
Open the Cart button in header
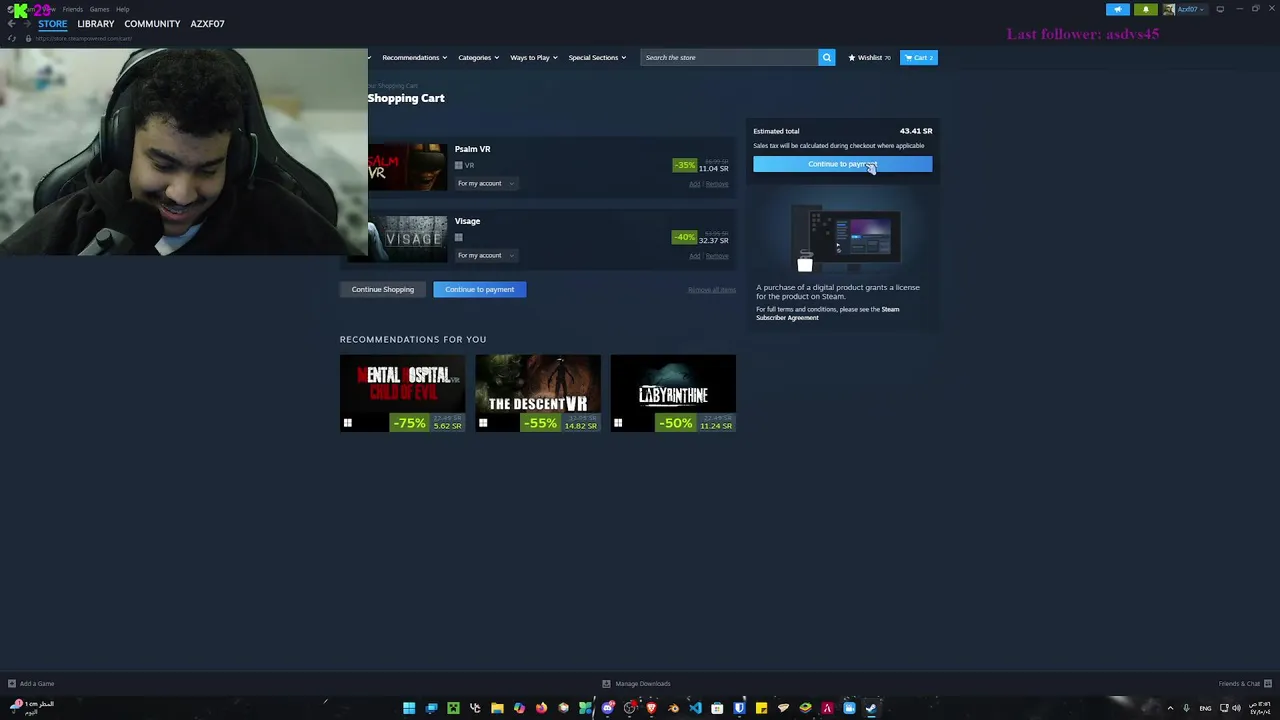pos(918,57)
